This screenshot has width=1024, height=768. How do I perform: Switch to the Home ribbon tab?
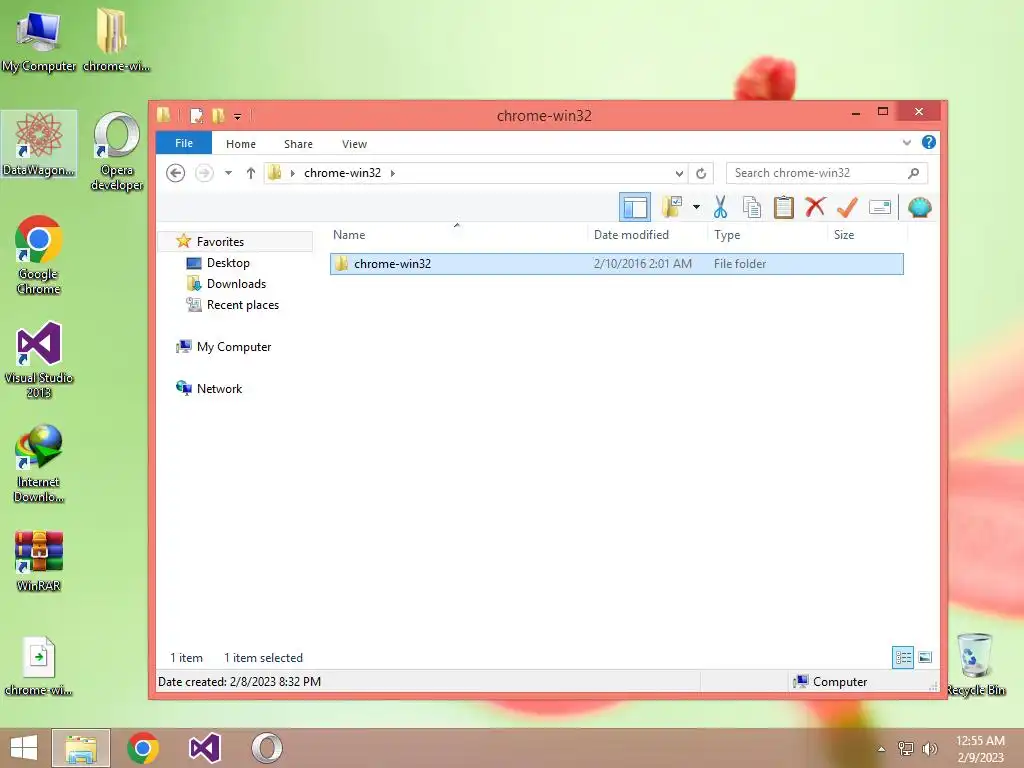[x=241, y=144]
